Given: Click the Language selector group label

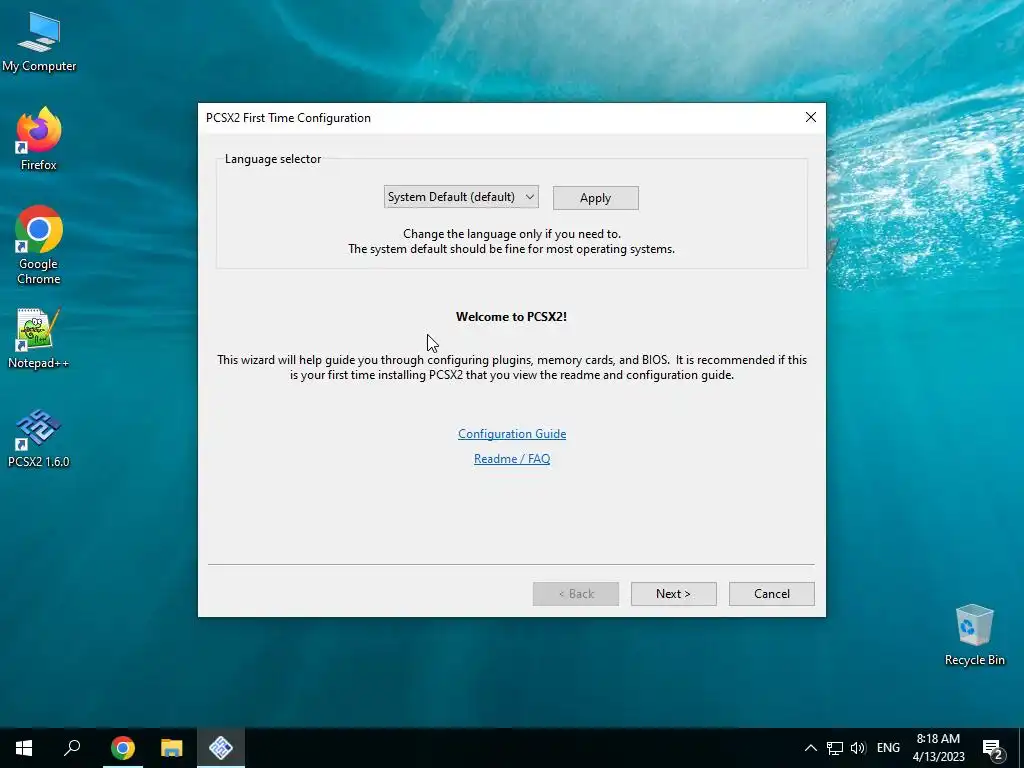Looking at the screenshot, I should coord(273,159).
